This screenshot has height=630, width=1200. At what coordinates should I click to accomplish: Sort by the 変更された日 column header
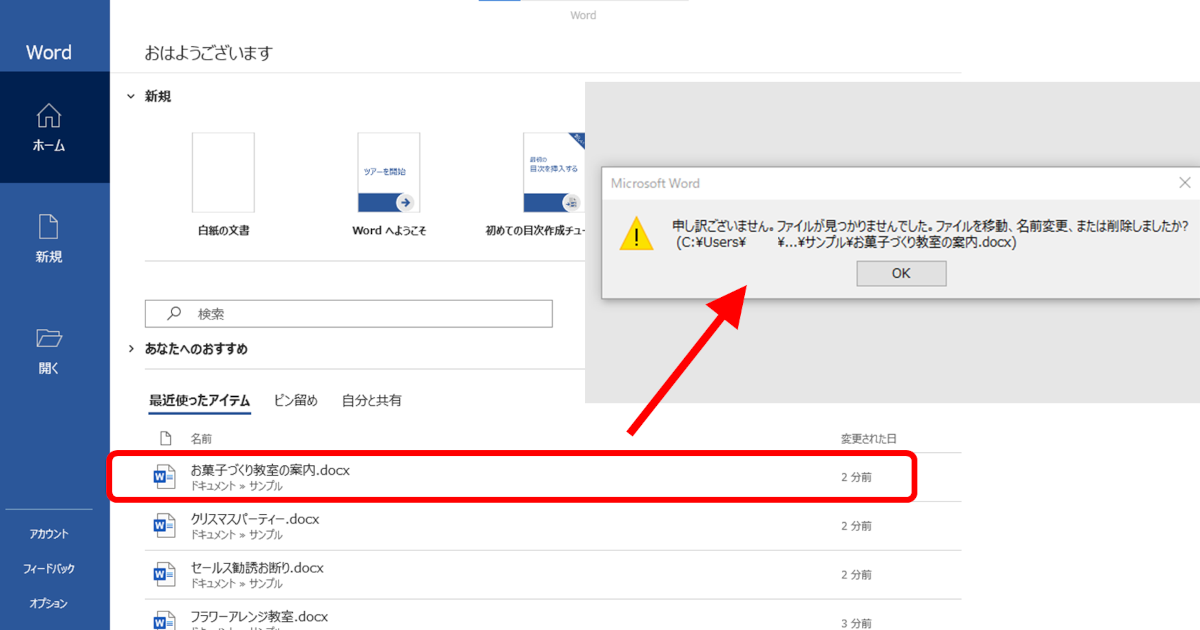[869, 438]
